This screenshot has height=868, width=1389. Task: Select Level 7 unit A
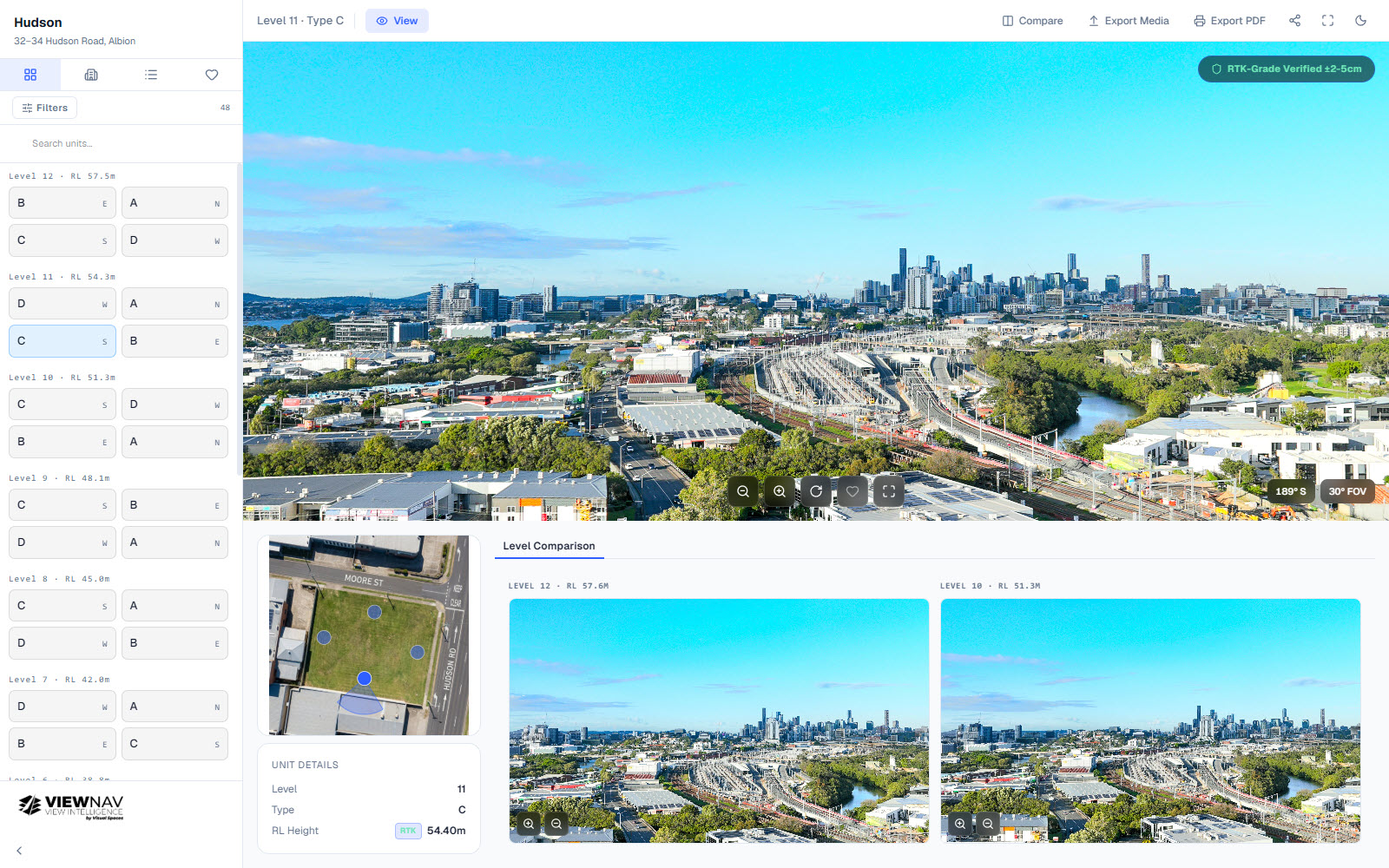(x=174, y=707)
